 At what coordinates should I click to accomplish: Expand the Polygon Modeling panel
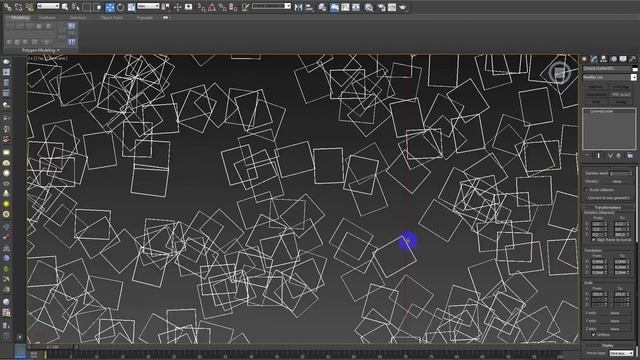click(40, 50)
